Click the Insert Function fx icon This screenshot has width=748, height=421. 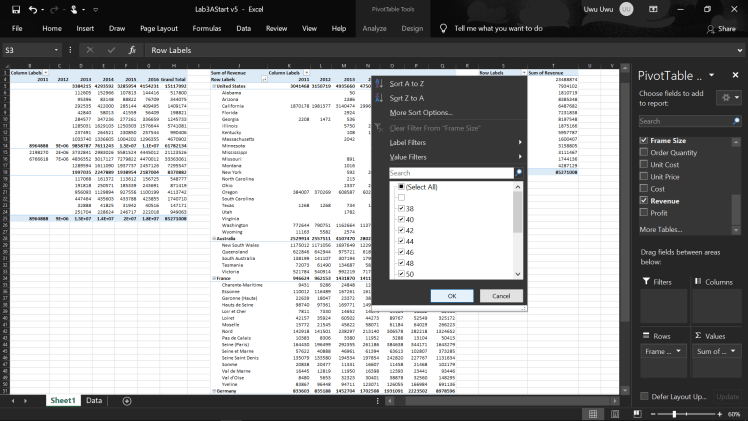point(132,49)
